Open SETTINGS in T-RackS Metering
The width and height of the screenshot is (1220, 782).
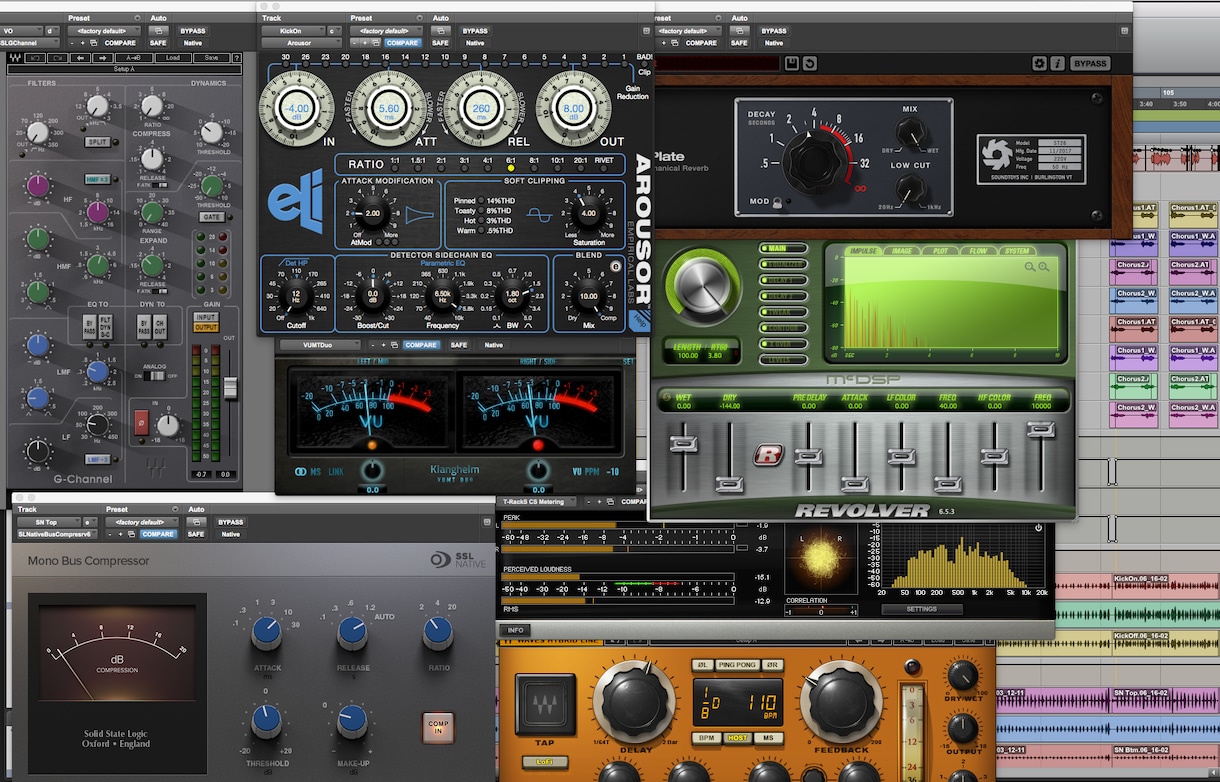click(921, 609)
